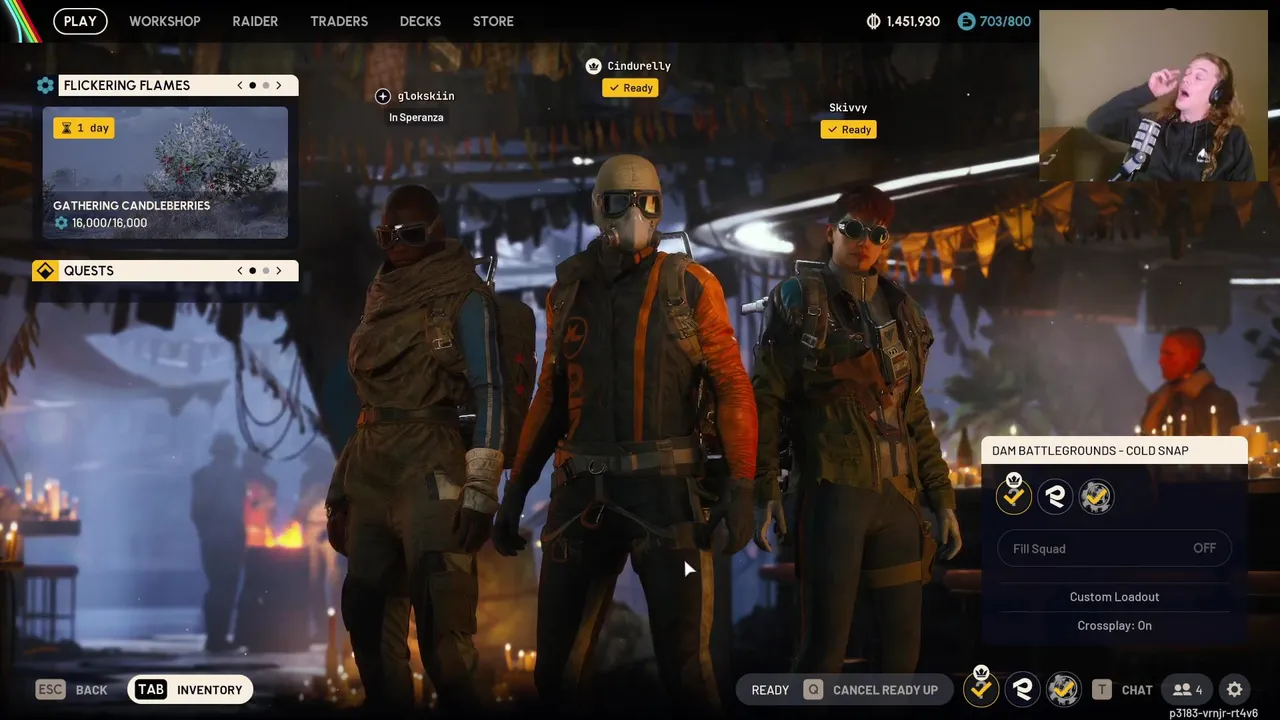Open the settings gear icon
Screen dimensions: 1280x720
[x=1235, y=690]
